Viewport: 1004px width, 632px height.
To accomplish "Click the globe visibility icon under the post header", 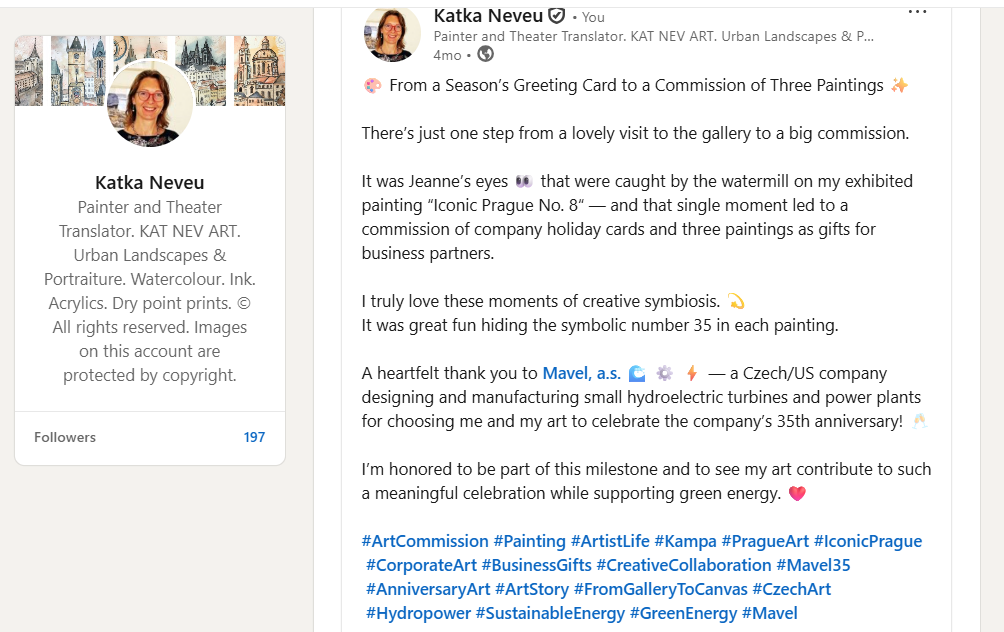I will click(x=485, y=54).
